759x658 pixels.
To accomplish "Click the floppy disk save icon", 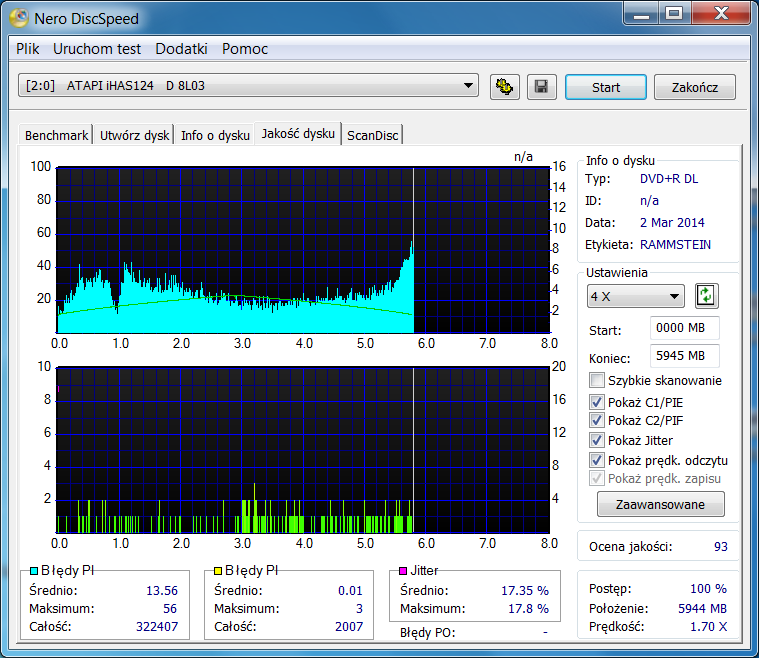I will pos(541,87).
